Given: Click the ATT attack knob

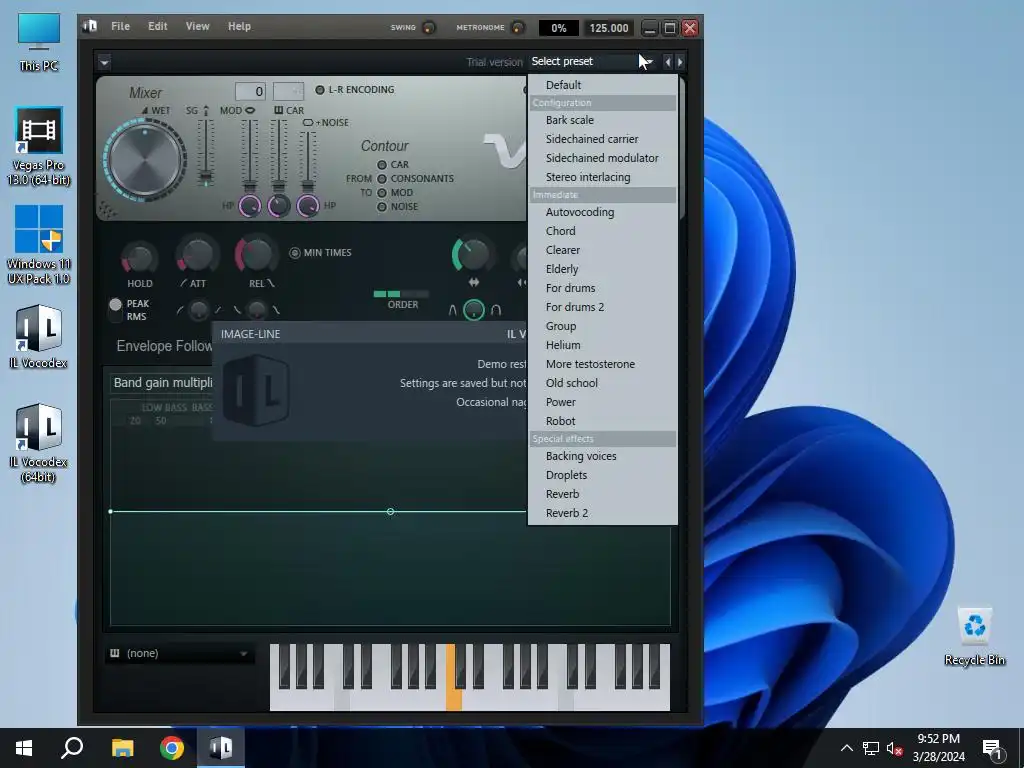Looking at the screenshot, I should [x=197, y=256].
